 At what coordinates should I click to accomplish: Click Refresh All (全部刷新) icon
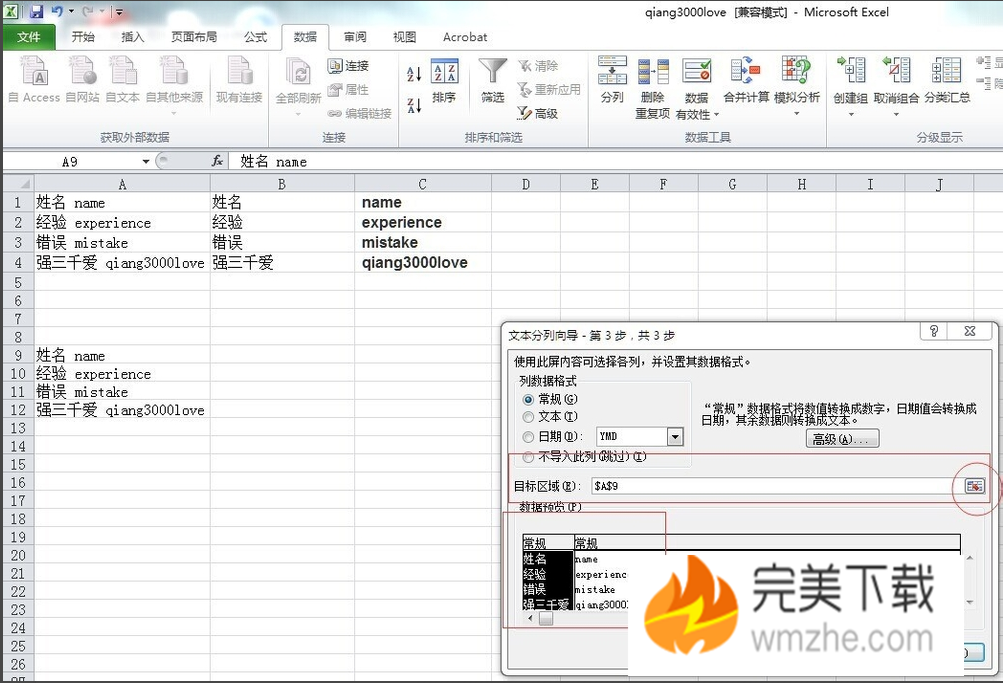pos(298,78)
